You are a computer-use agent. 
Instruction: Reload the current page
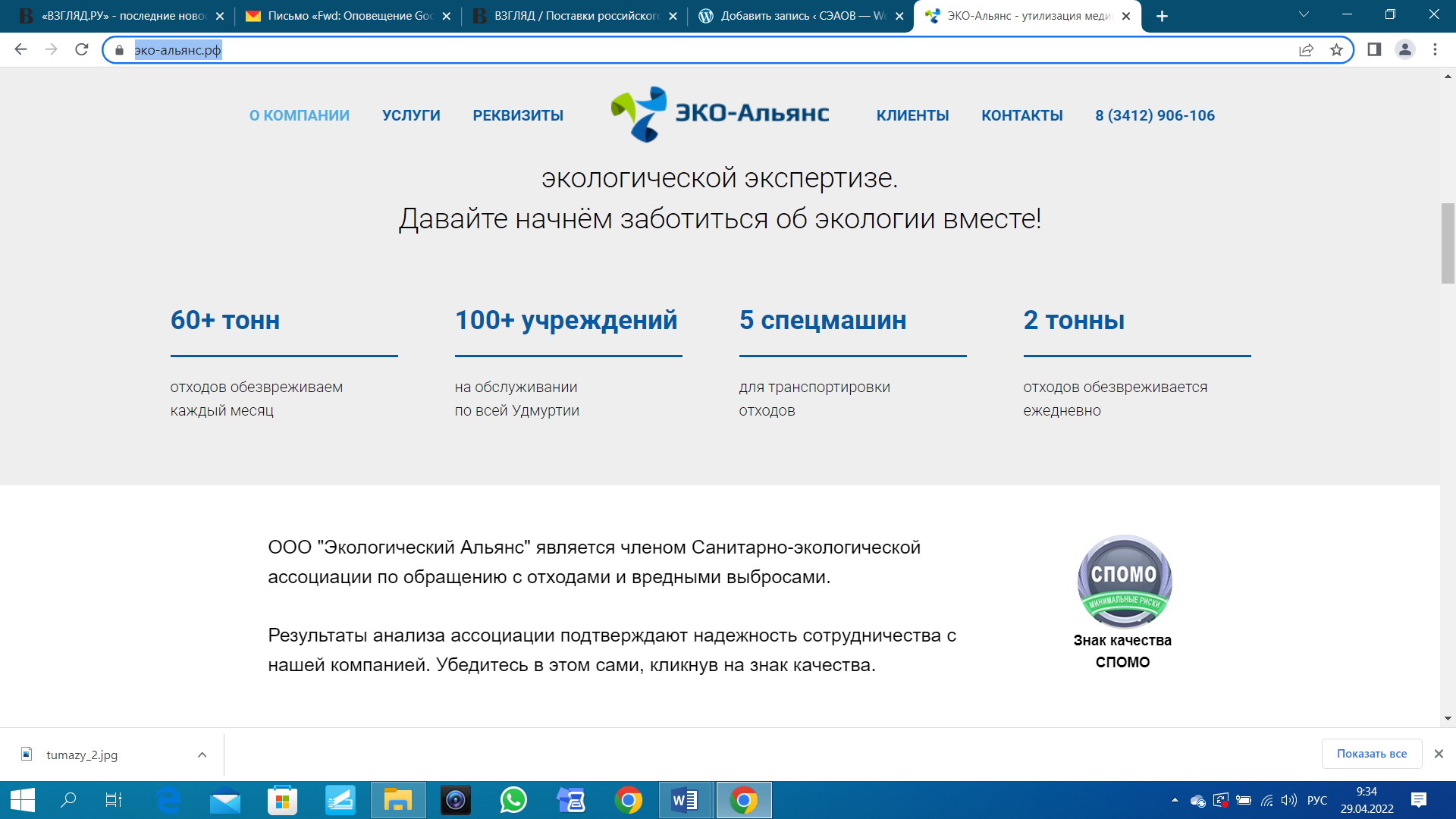pyautogui.click(x=82, y=49)
